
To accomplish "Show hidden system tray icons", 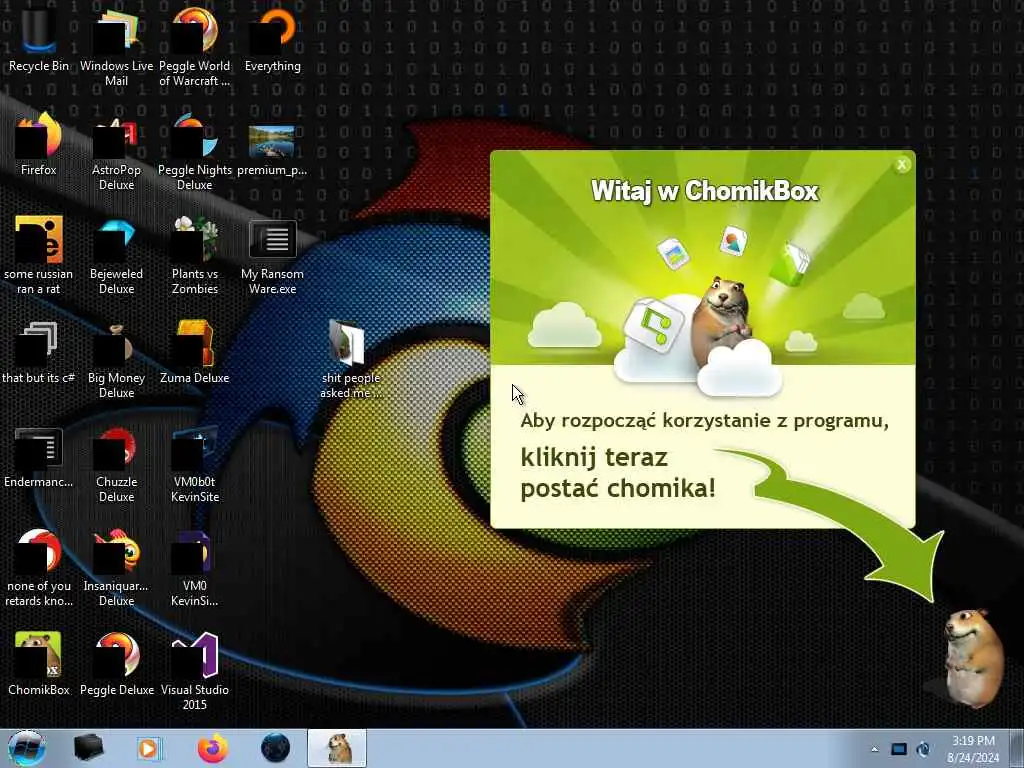I will click(x=874, y=749).
